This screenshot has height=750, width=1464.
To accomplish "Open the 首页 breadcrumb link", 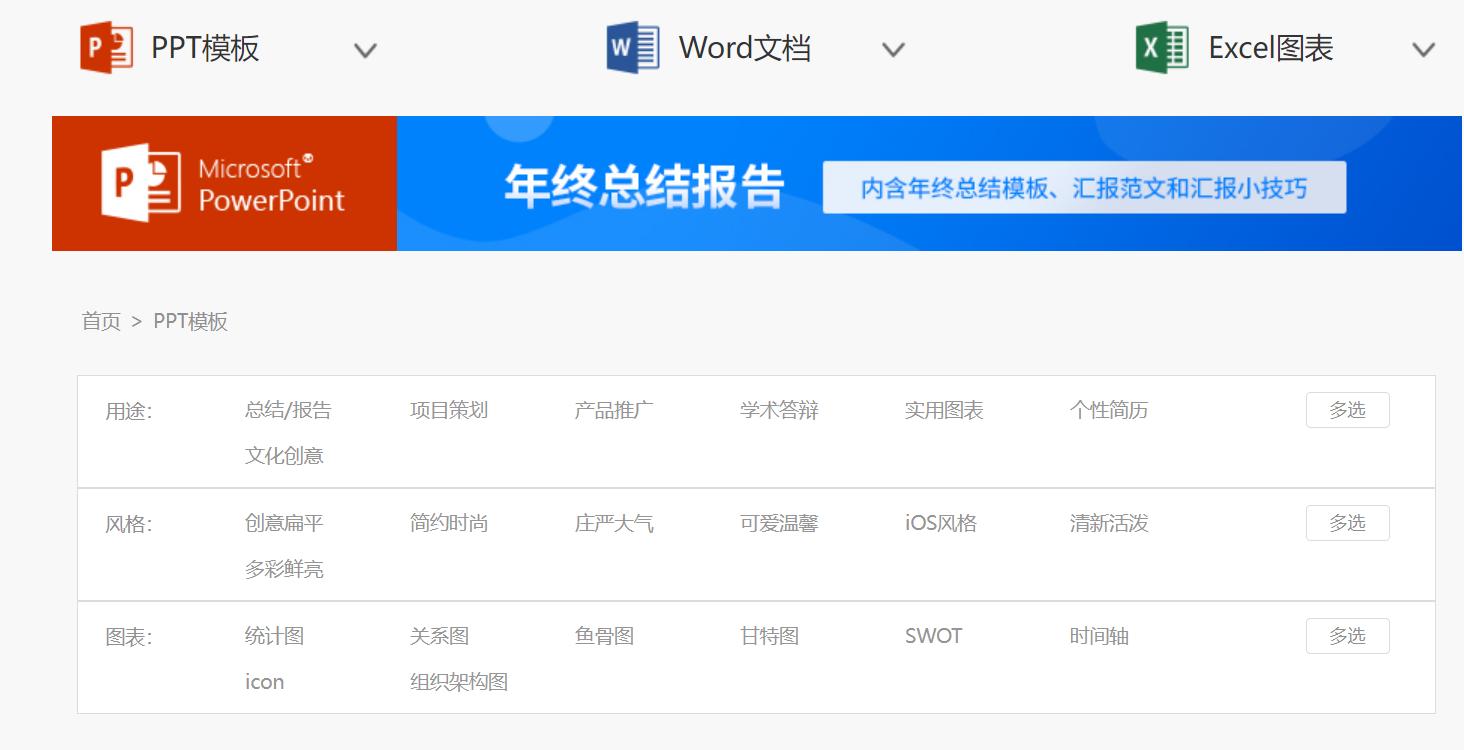I will 100,321.
